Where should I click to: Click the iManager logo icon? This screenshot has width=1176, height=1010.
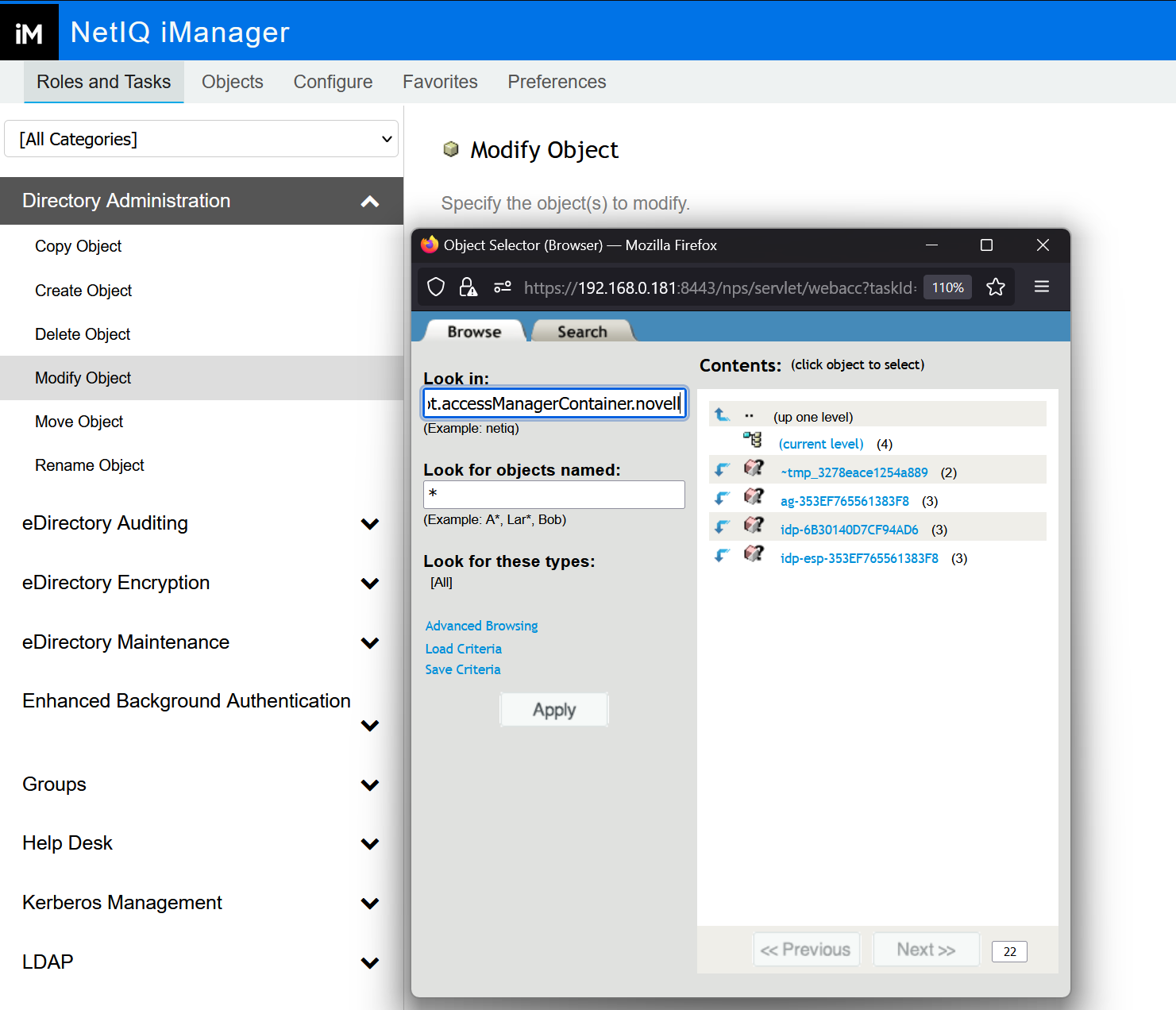(29, 33)
